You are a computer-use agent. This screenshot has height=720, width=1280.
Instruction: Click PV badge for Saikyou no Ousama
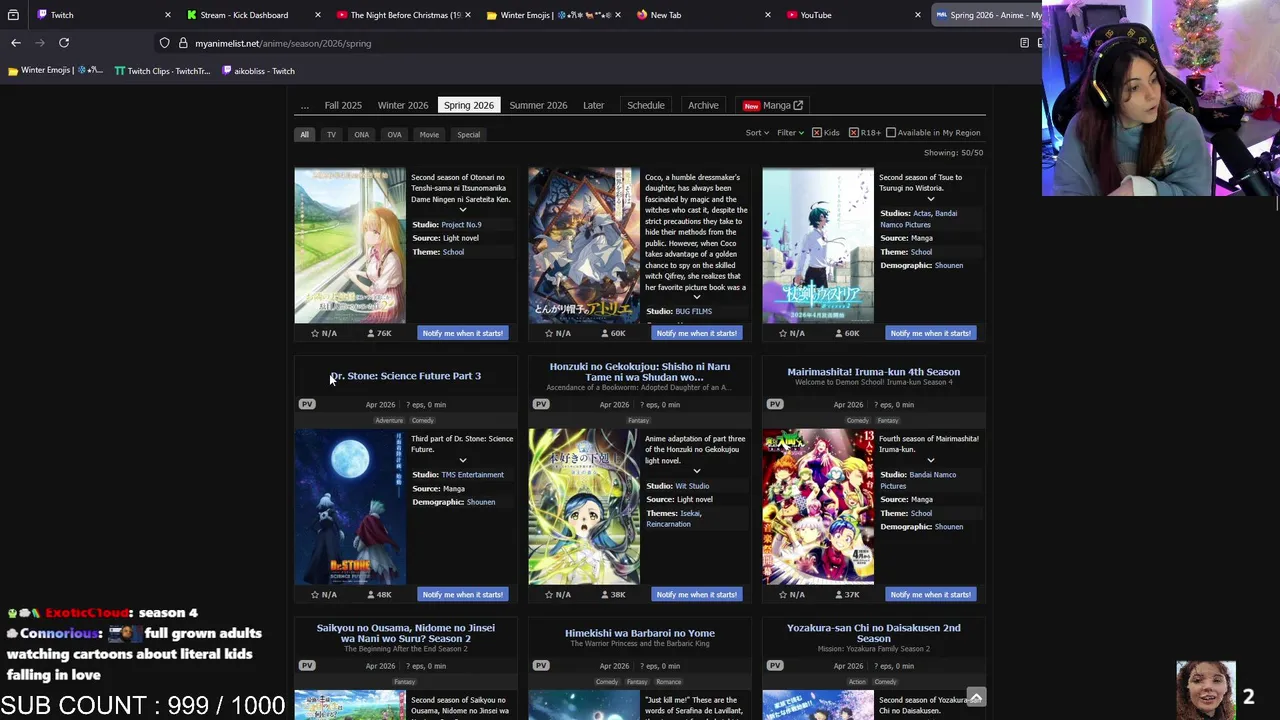[x=307, y=665]
